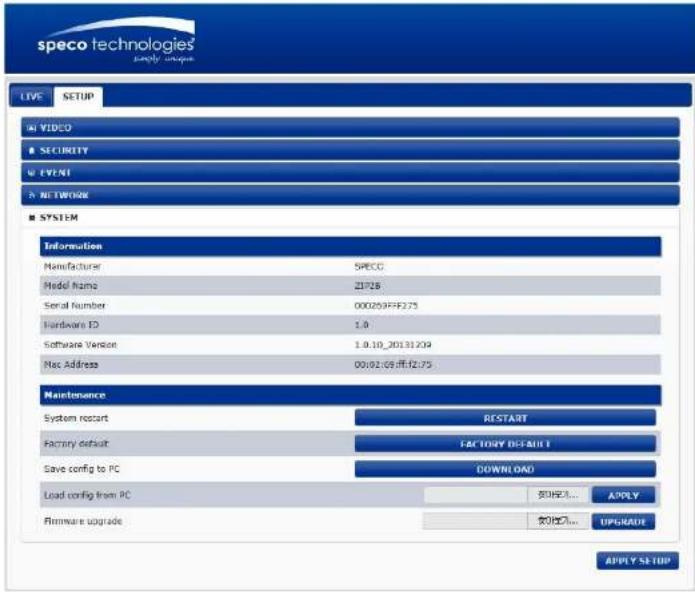This screenshot has height=592, width=695.
Task: Click the Firmware upgrade label
Action: point(83,522)
